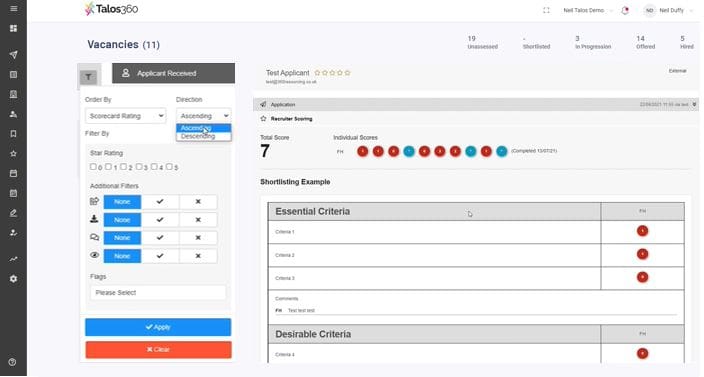The height and width of the screenshot is (377, 704).
Task: Select the checkmark in the eye icon filter row
Action: click(x=160, y=256)
